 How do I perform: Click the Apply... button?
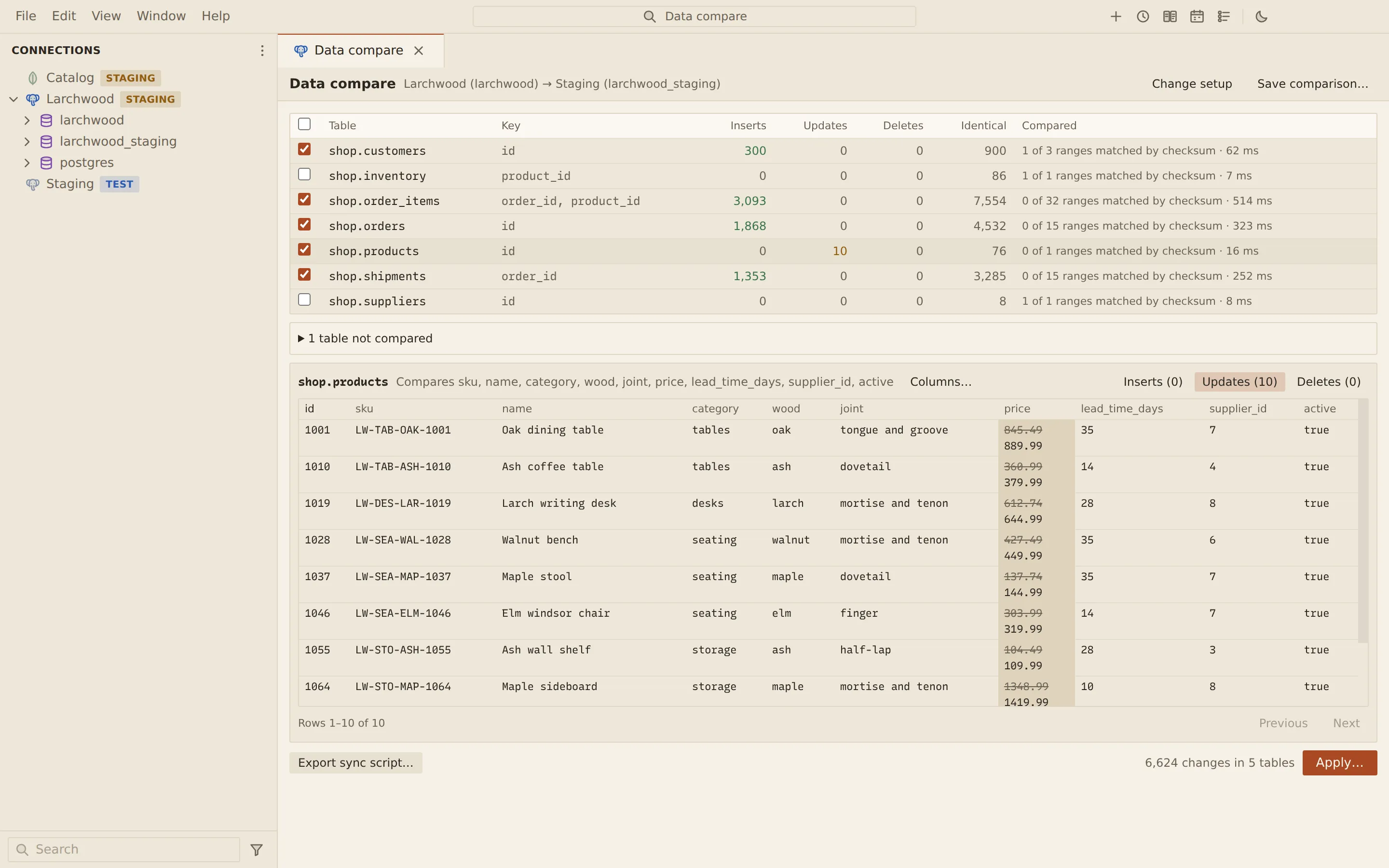click(1339, 763)
